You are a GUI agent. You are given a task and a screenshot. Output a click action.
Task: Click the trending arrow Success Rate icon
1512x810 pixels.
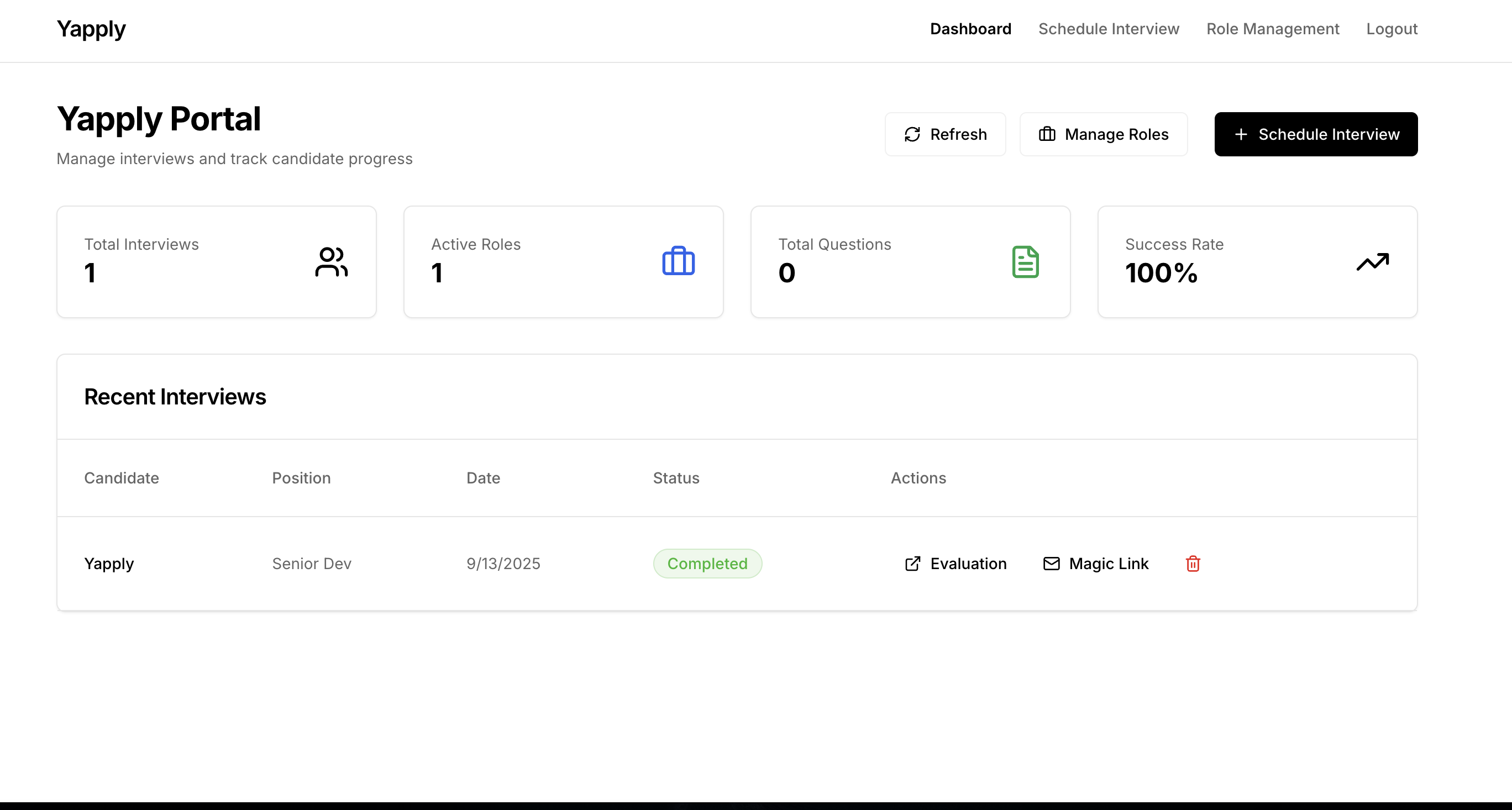[x=1372, y=262]
